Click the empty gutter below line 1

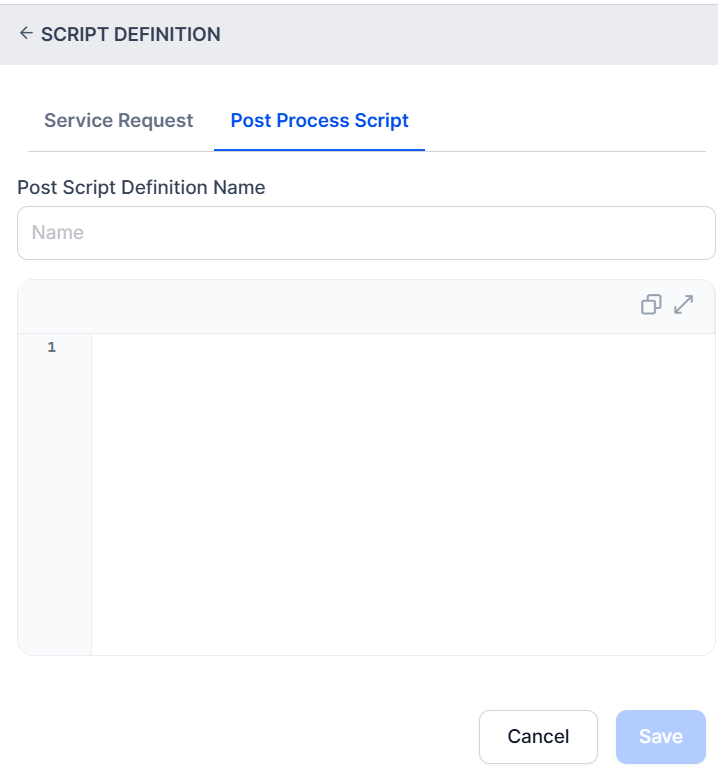tap(54, 505)
